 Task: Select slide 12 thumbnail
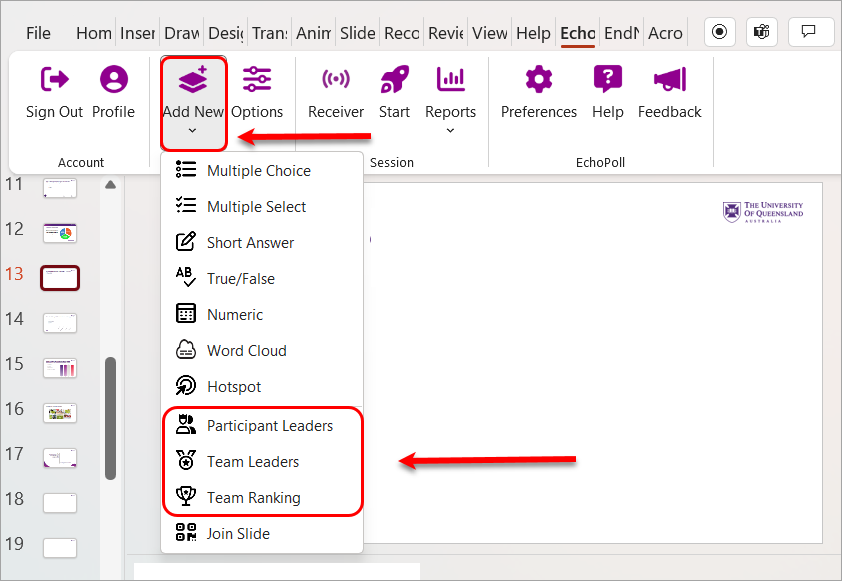pos(59,233)
